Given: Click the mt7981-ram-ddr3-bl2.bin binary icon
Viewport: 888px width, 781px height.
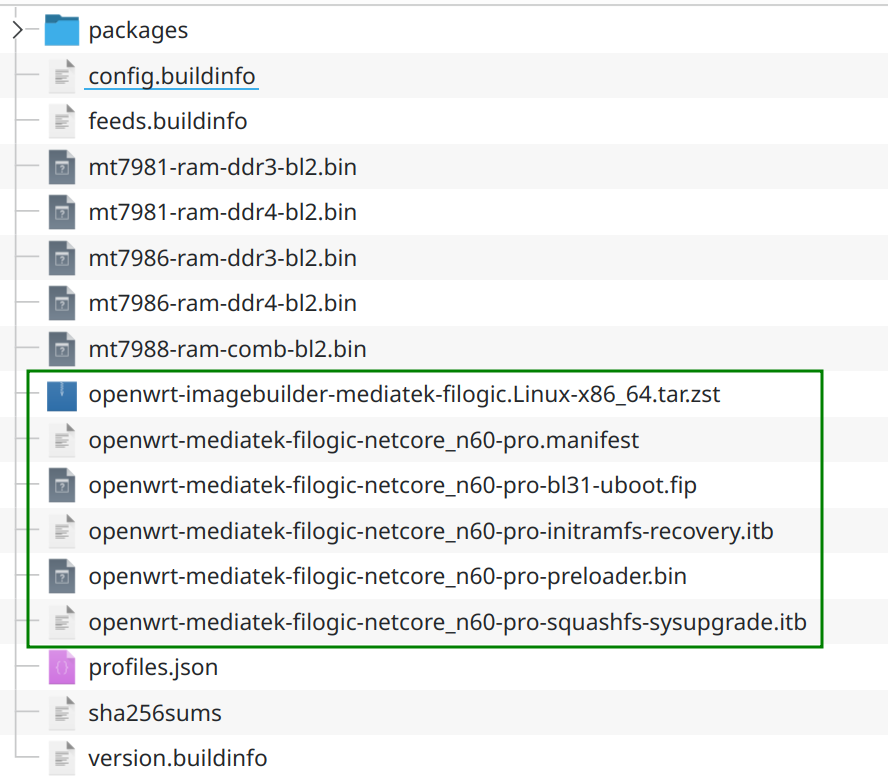Looking at the screenshot, I should coord(62,167).
